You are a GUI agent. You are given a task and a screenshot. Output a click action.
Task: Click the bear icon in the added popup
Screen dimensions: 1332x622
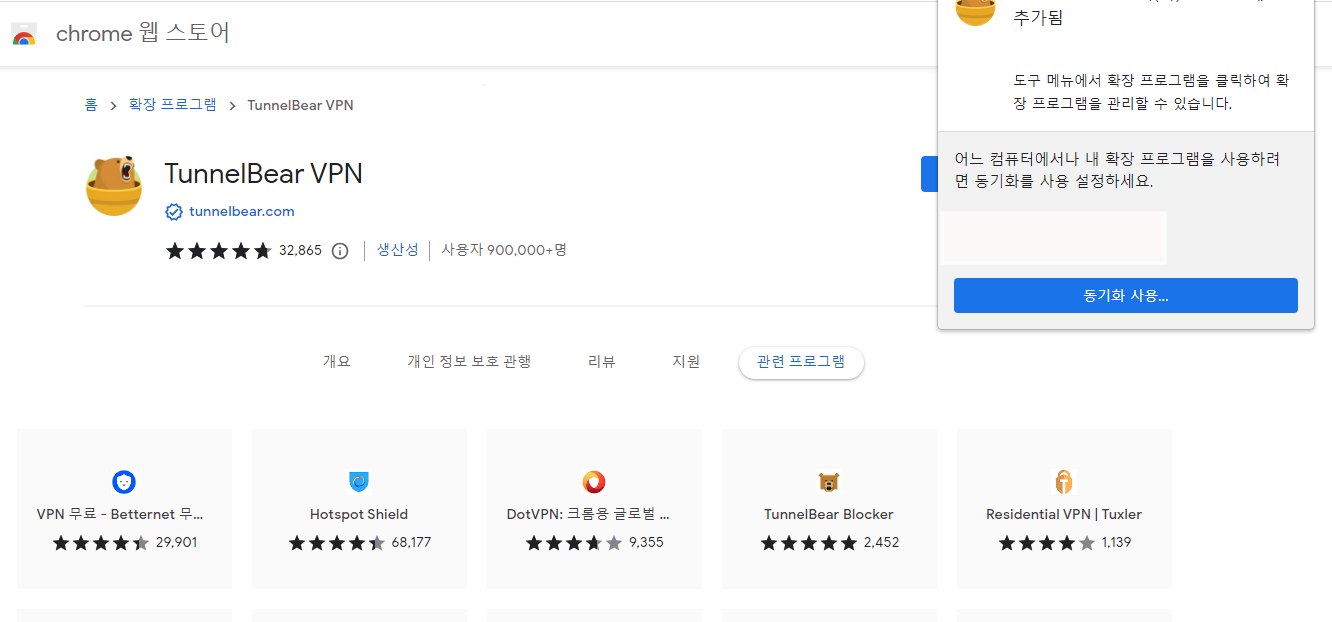pyautogui.click(x=976, y=12)
